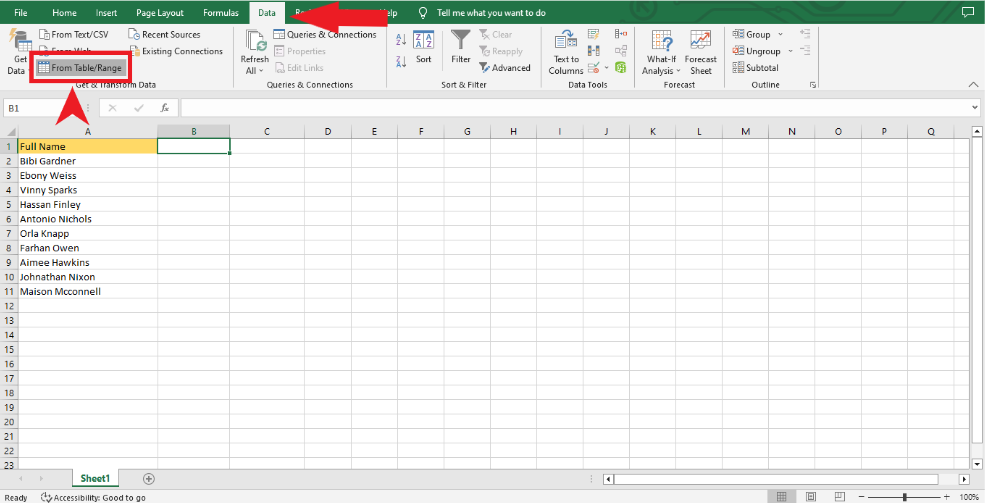Click the Filter funnel icon
The image size is (985, 503).
[x=460, y=40]
